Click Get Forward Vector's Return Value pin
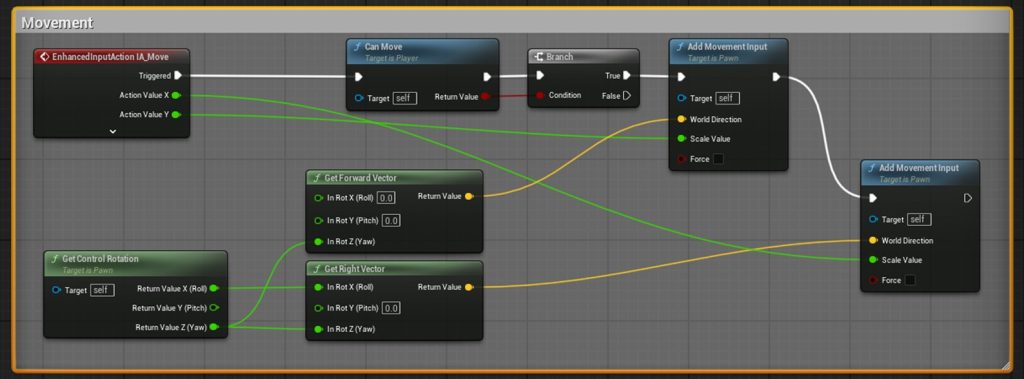This screenshot has width=1024, height=379. [469, 196]
